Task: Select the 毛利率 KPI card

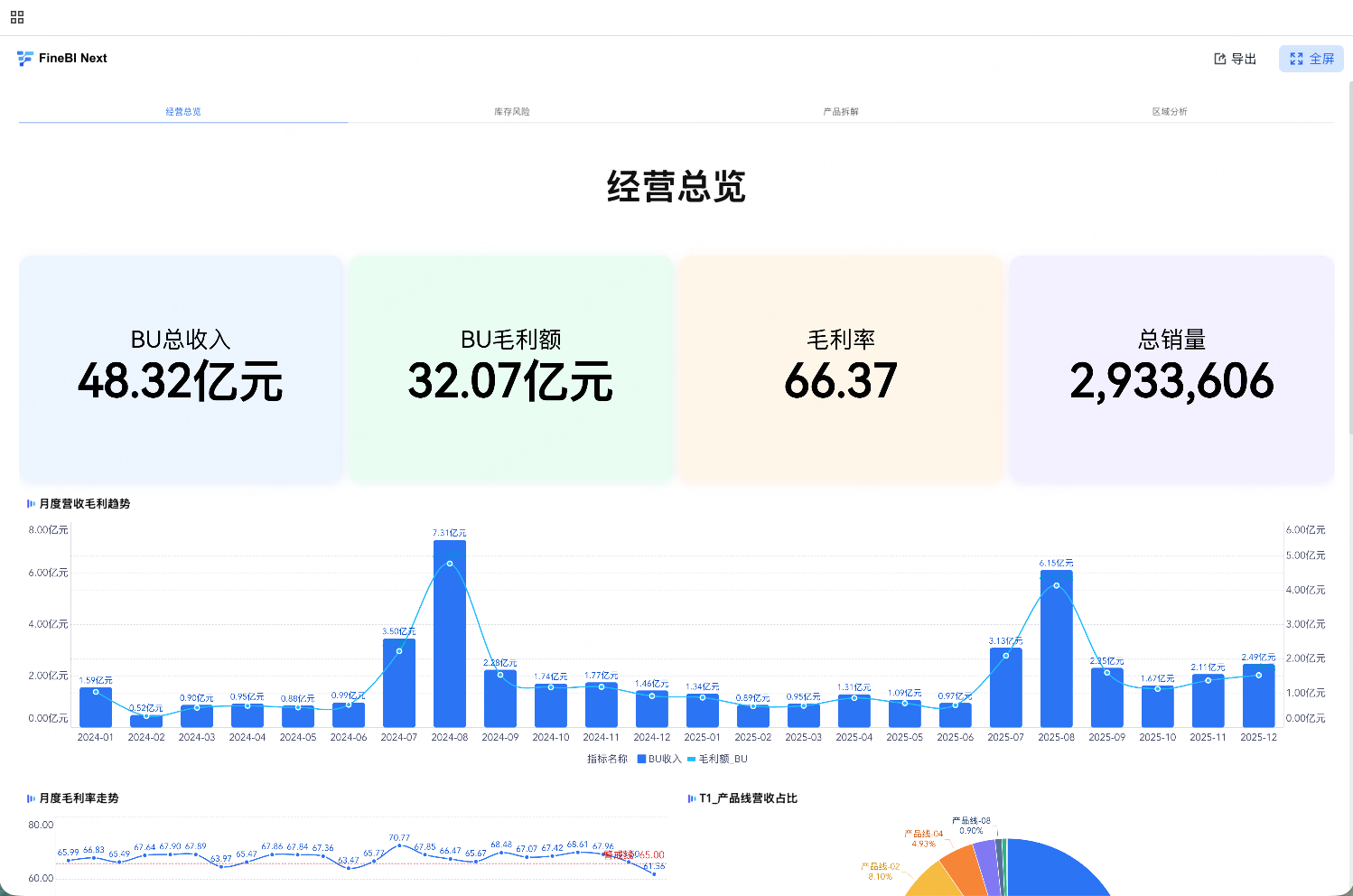Action: [841, 369]
